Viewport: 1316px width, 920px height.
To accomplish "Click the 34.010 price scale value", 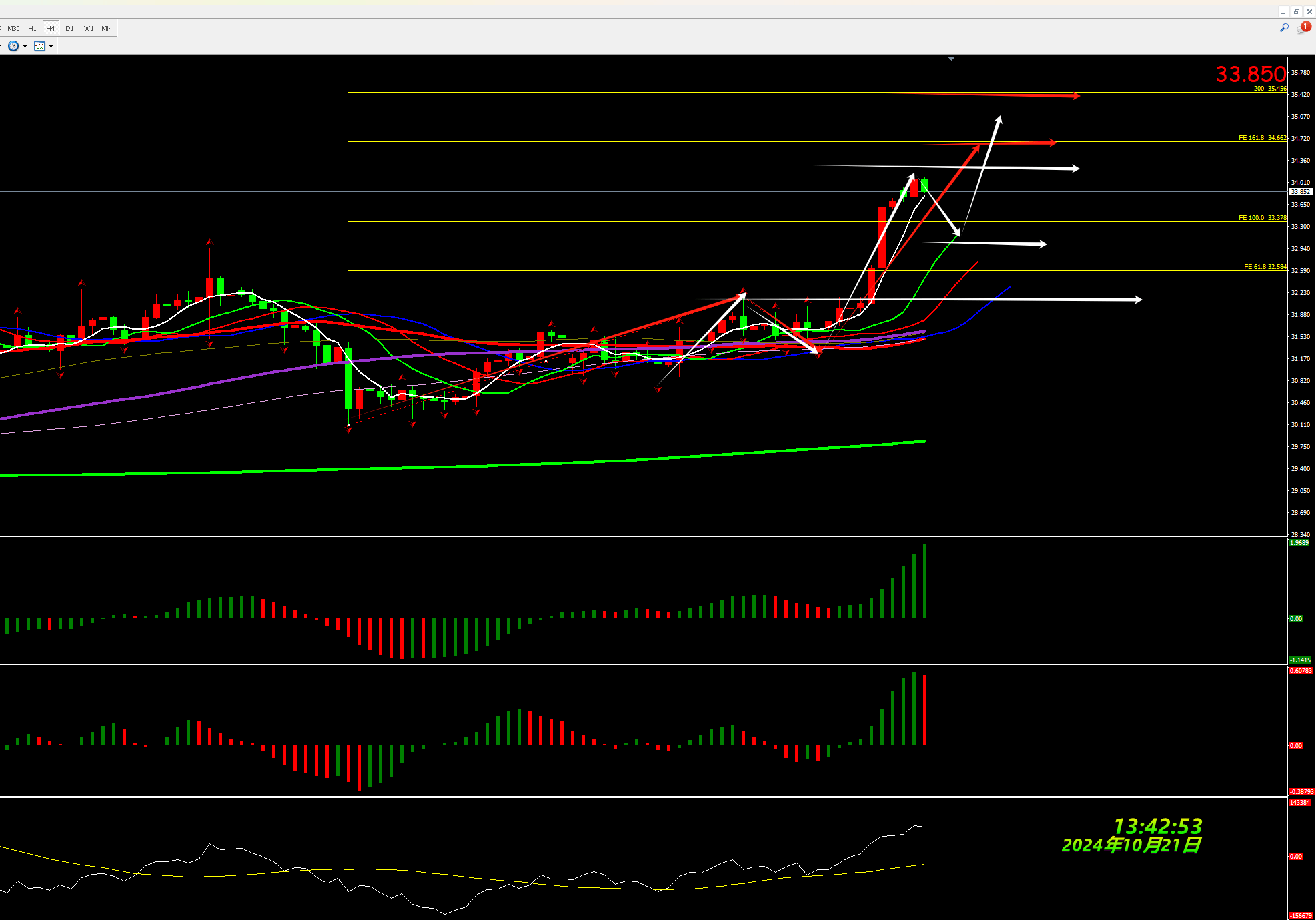I will [1301, 183].
